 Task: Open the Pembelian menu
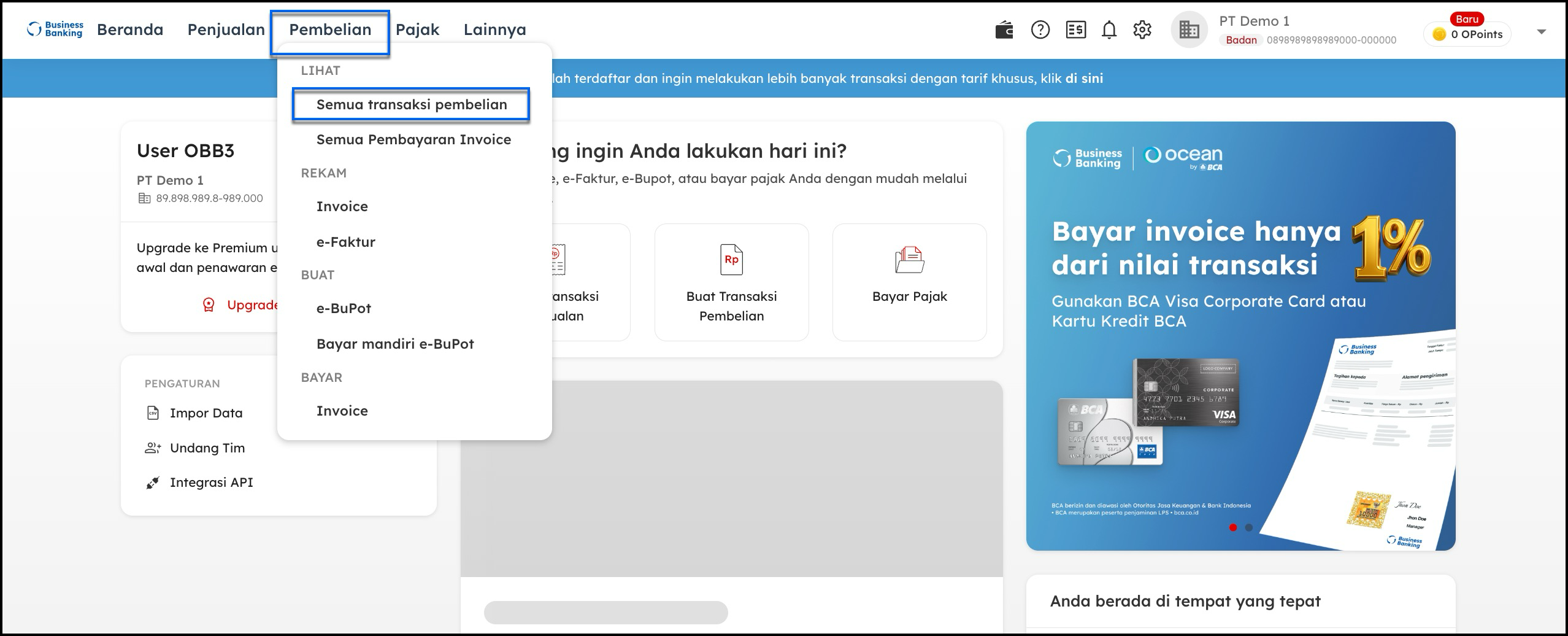330,29
